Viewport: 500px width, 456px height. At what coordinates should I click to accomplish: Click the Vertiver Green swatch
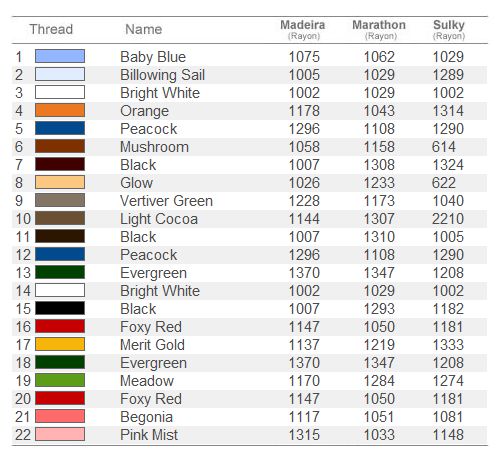tap(60, 200)
